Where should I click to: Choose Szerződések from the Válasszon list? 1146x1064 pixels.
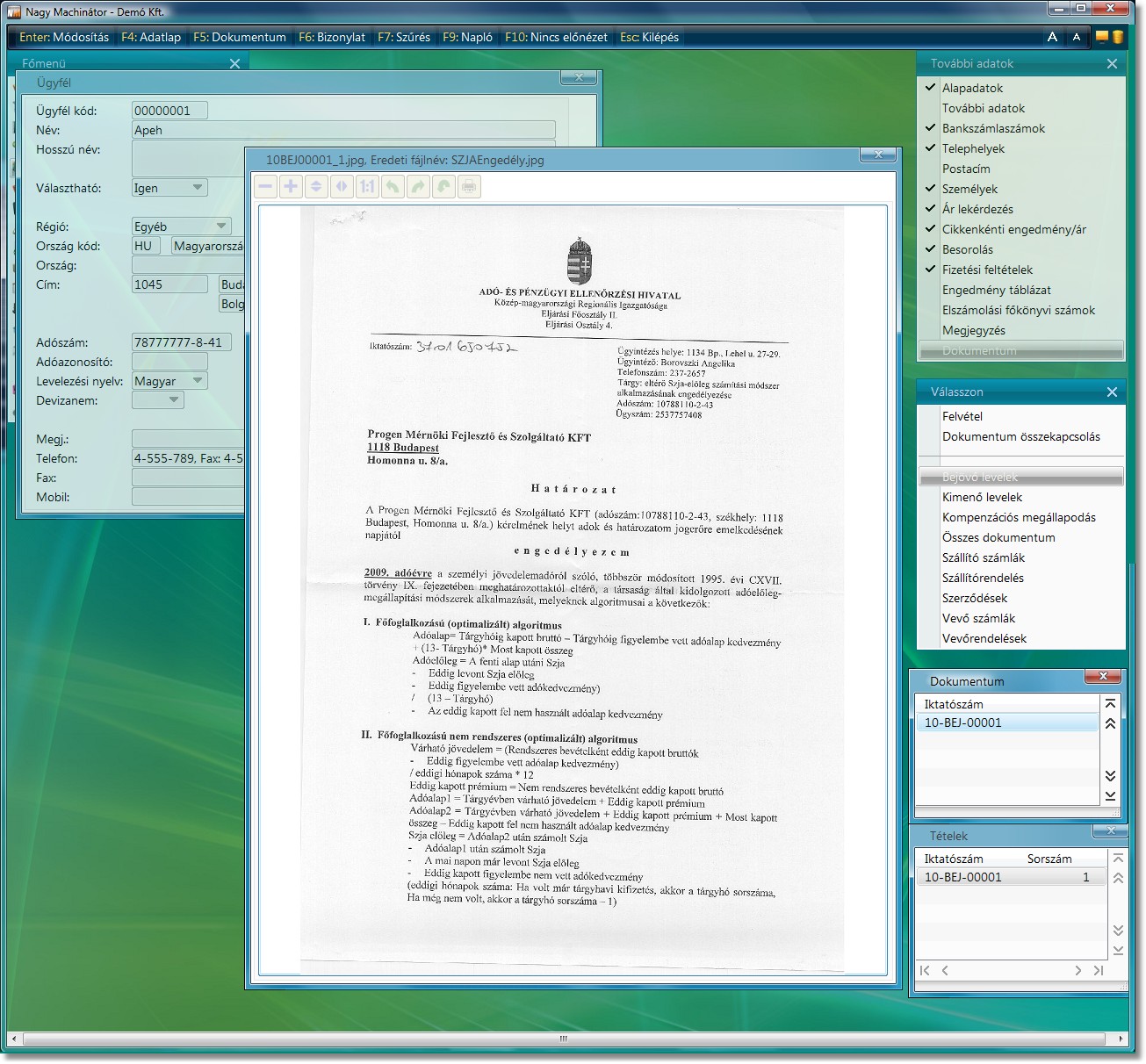[x=974, y=598]
